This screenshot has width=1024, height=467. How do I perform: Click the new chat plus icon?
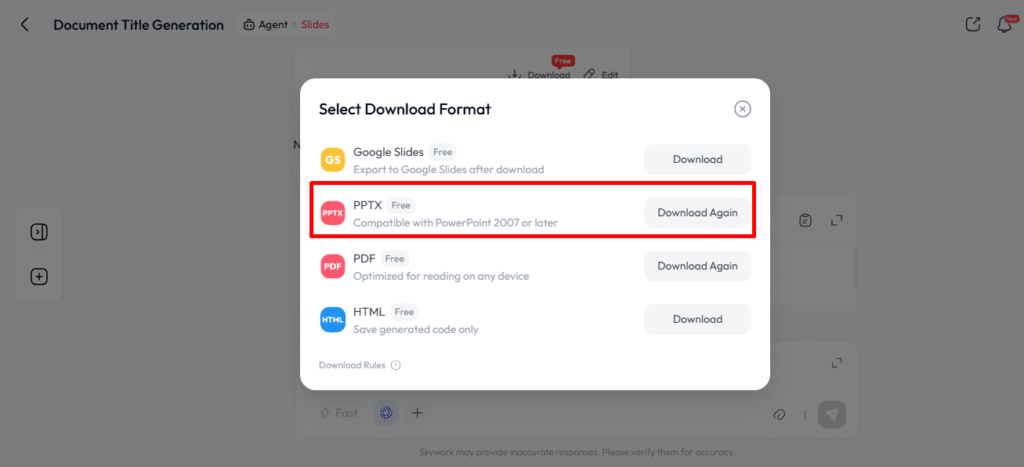click(x=39, y=277)
